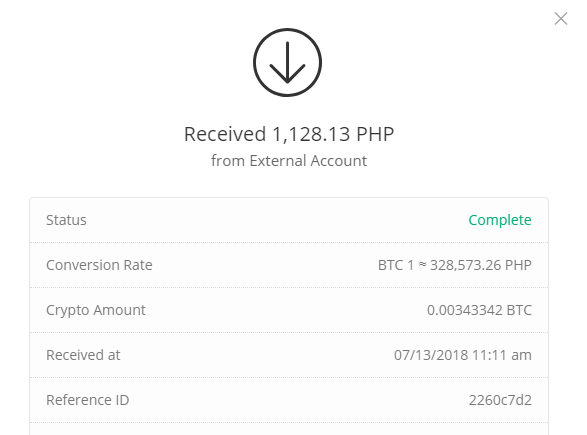Click the Conversion Rate row
The width and height of the screenshot is (587, 435).
click(x=289, y=265)
